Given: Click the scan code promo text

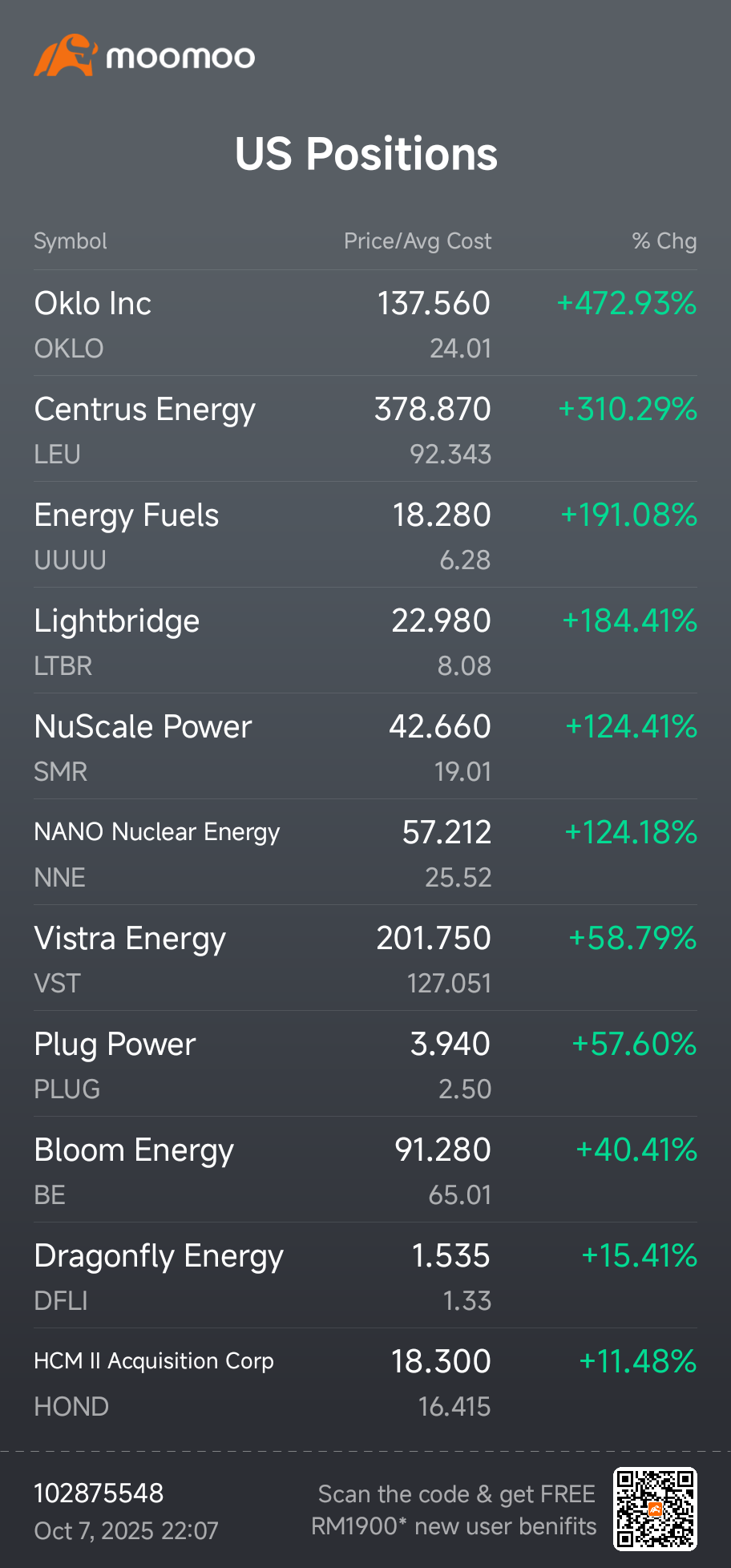Looking at the screenshot, I should click(x=454, y=1510).
